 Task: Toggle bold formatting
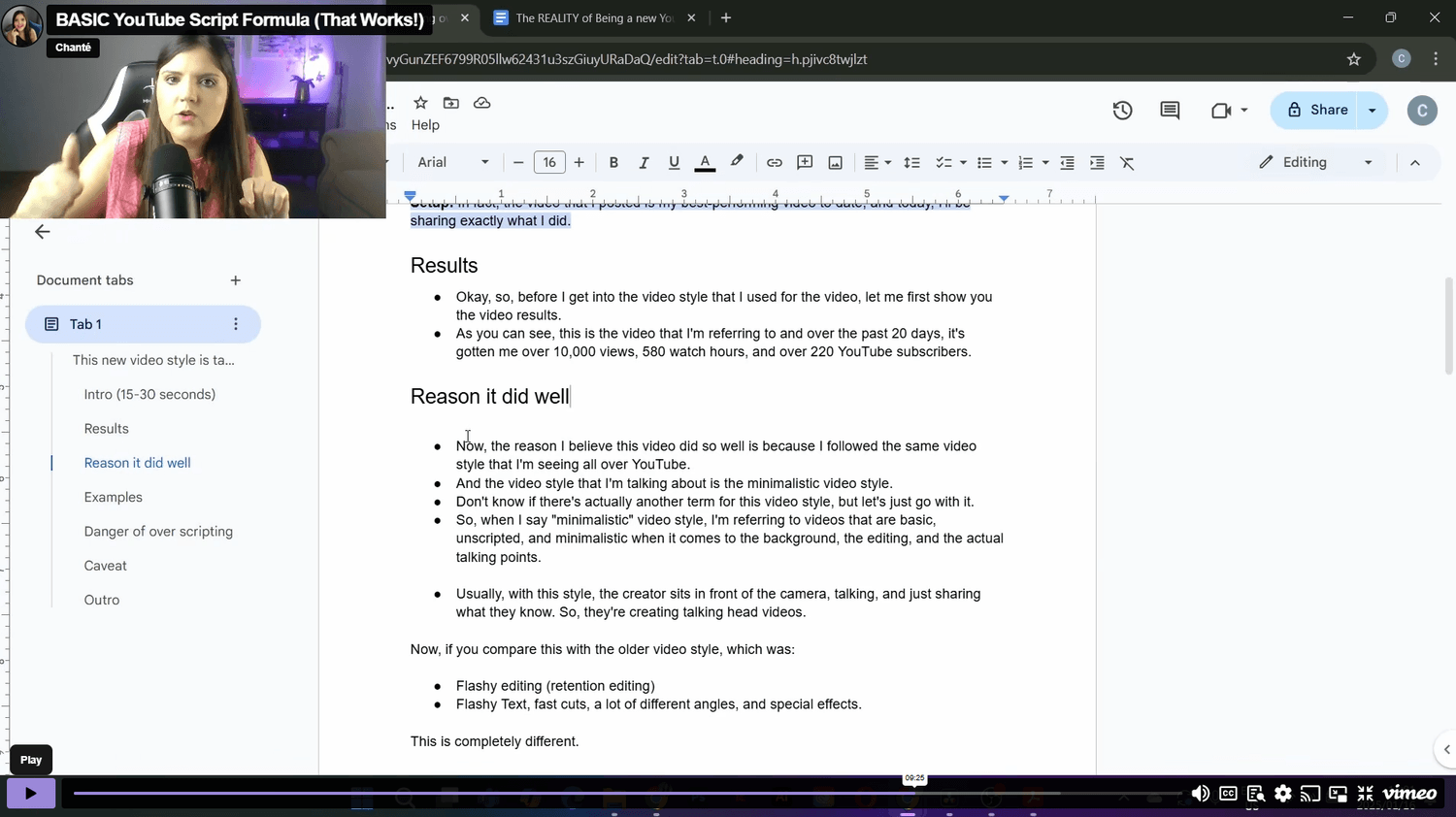point(613,163)
